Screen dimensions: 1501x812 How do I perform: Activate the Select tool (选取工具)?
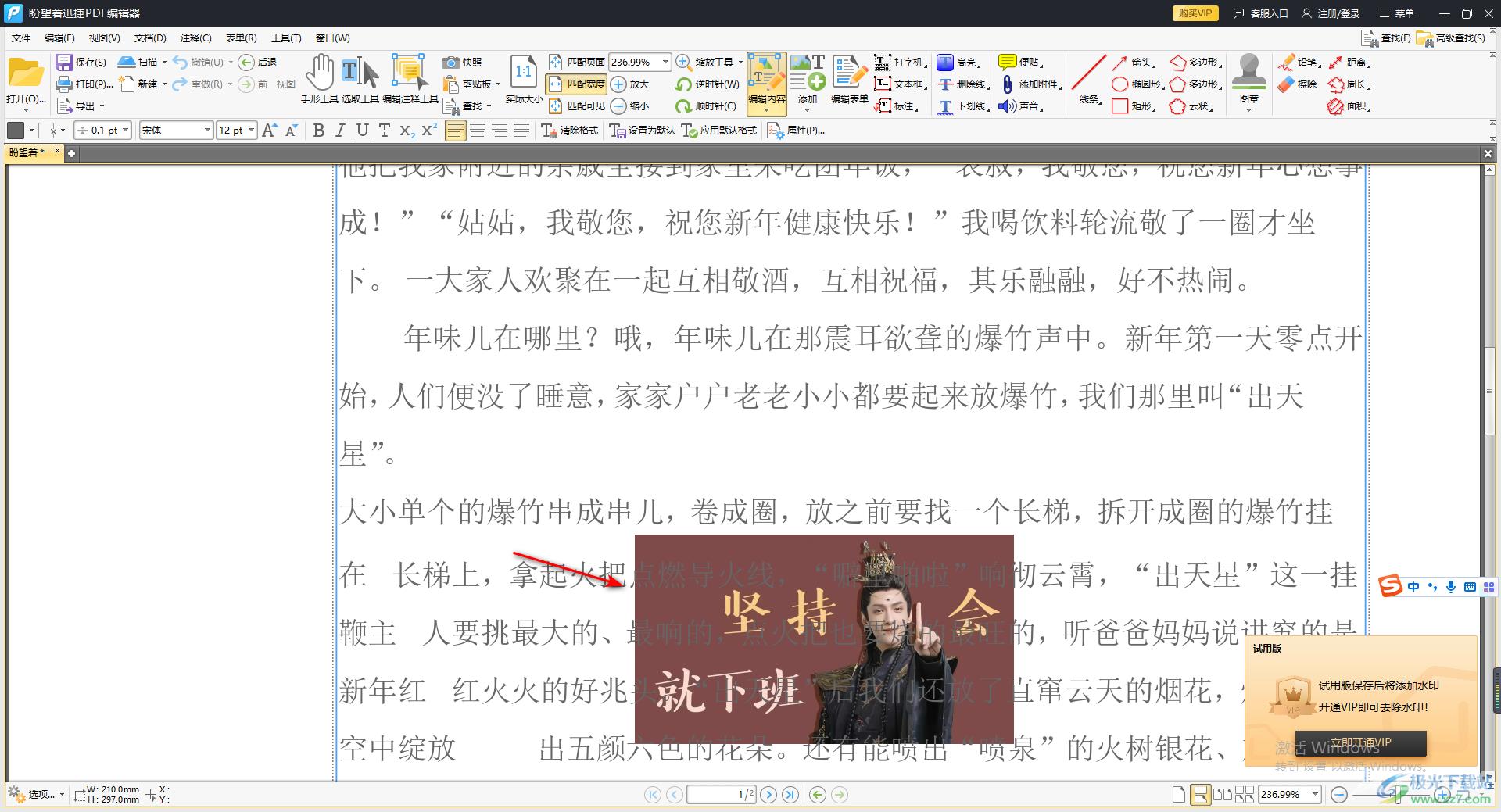[360, 79]
